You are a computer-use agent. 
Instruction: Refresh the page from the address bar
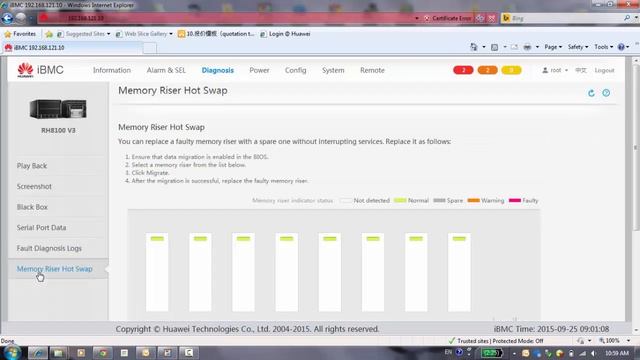coord(480,18)
